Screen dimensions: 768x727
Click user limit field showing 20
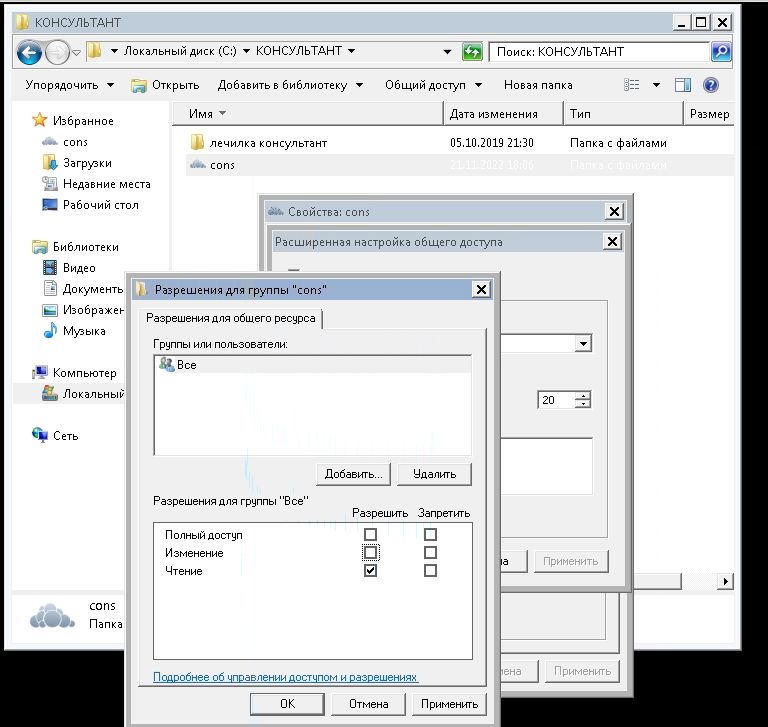click(556, 400)
